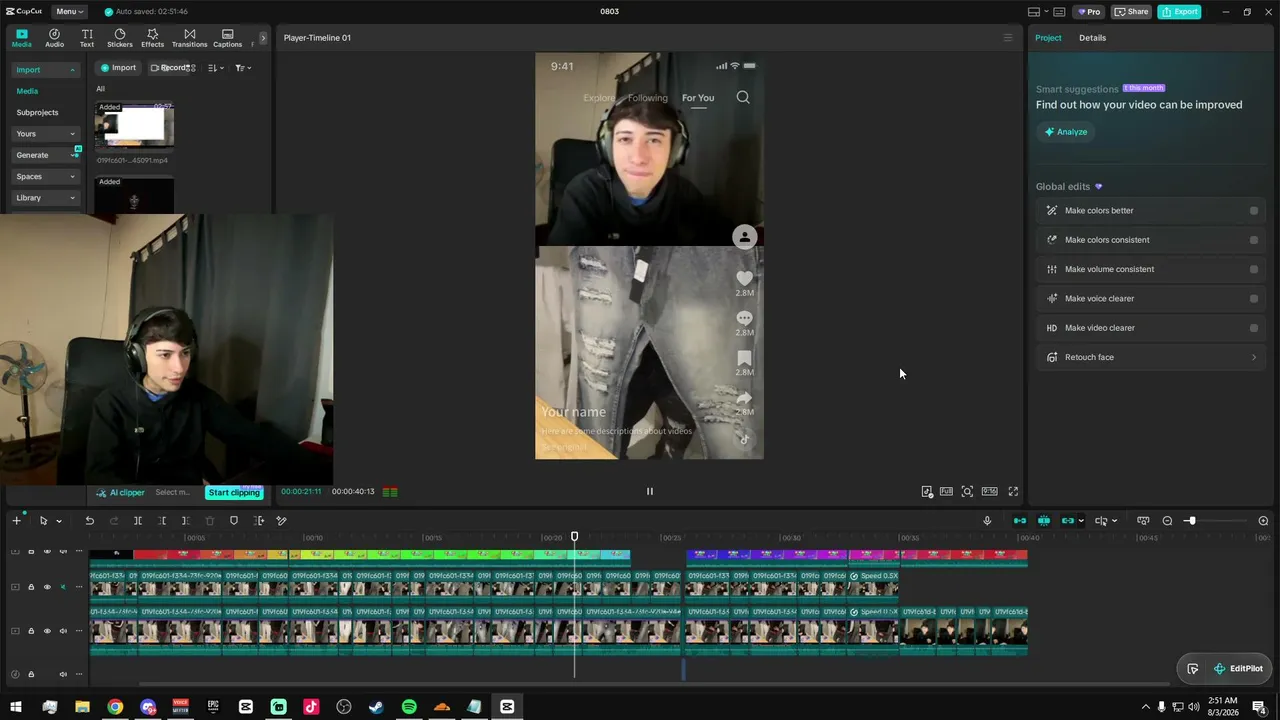Enable the 'Make video clearer' checkbox
This screenshot has height=720, width=1280.
pos(1254,328)
